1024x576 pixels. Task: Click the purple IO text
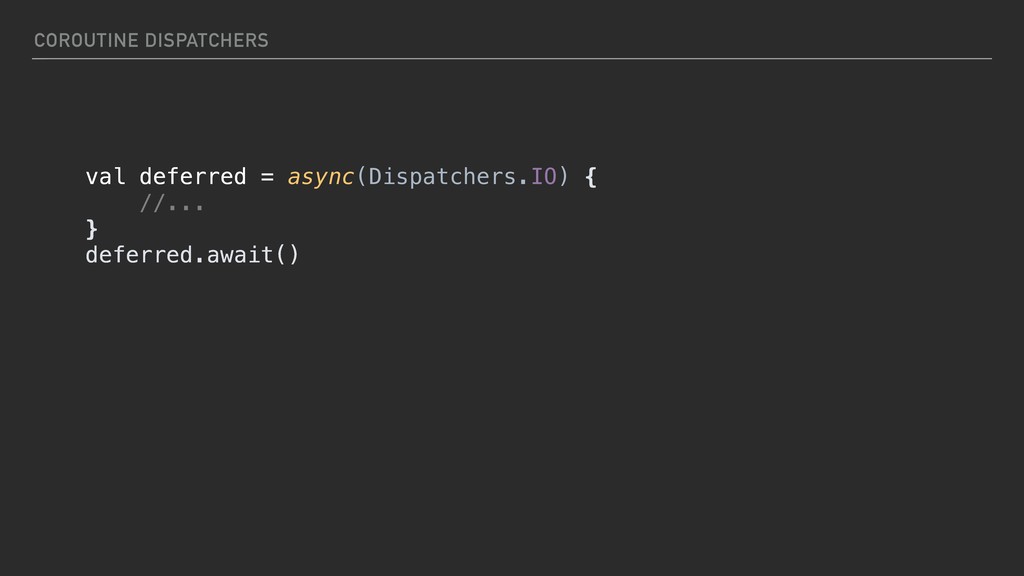point(543,177)
